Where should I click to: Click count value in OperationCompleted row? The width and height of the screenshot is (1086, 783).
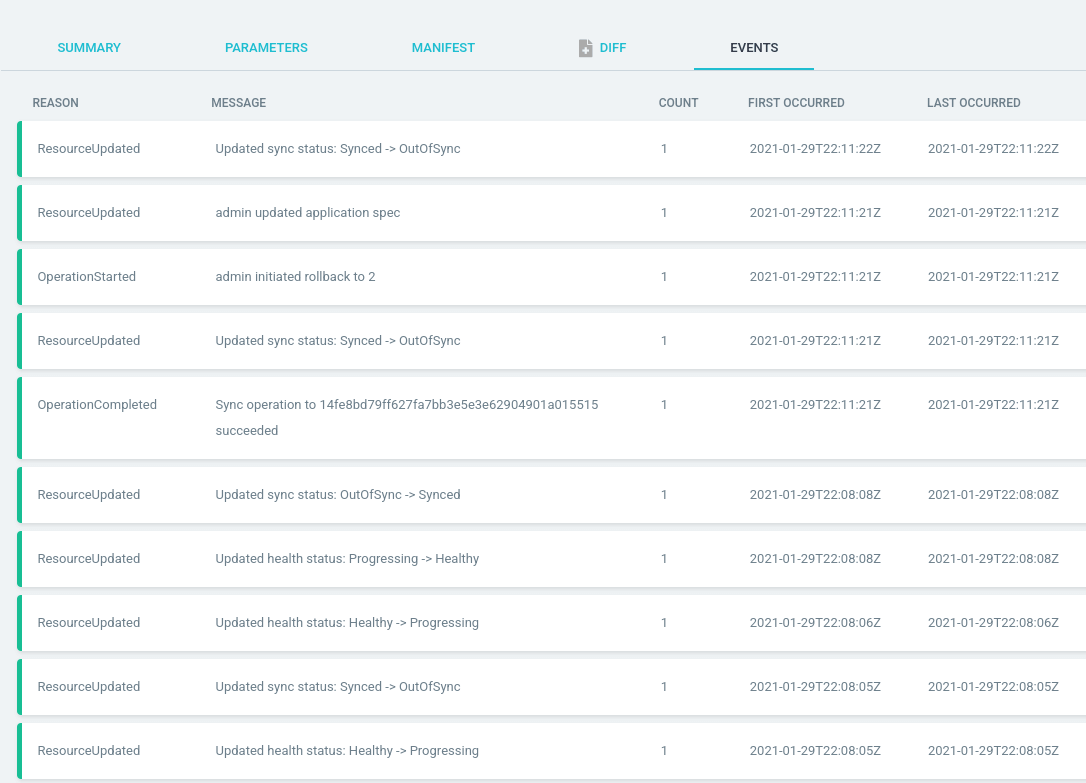(664, 404)
